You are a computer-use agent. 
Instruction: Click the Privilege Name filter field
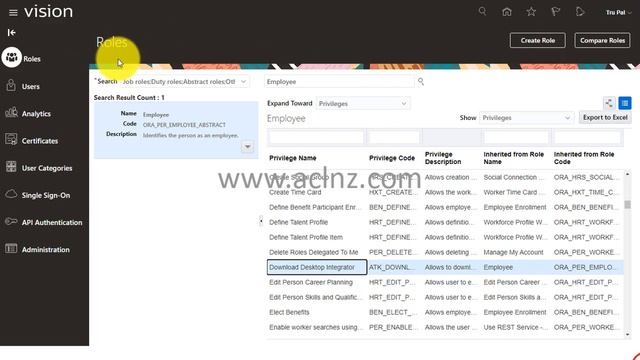pyautogui.click(x=316, y=137)
